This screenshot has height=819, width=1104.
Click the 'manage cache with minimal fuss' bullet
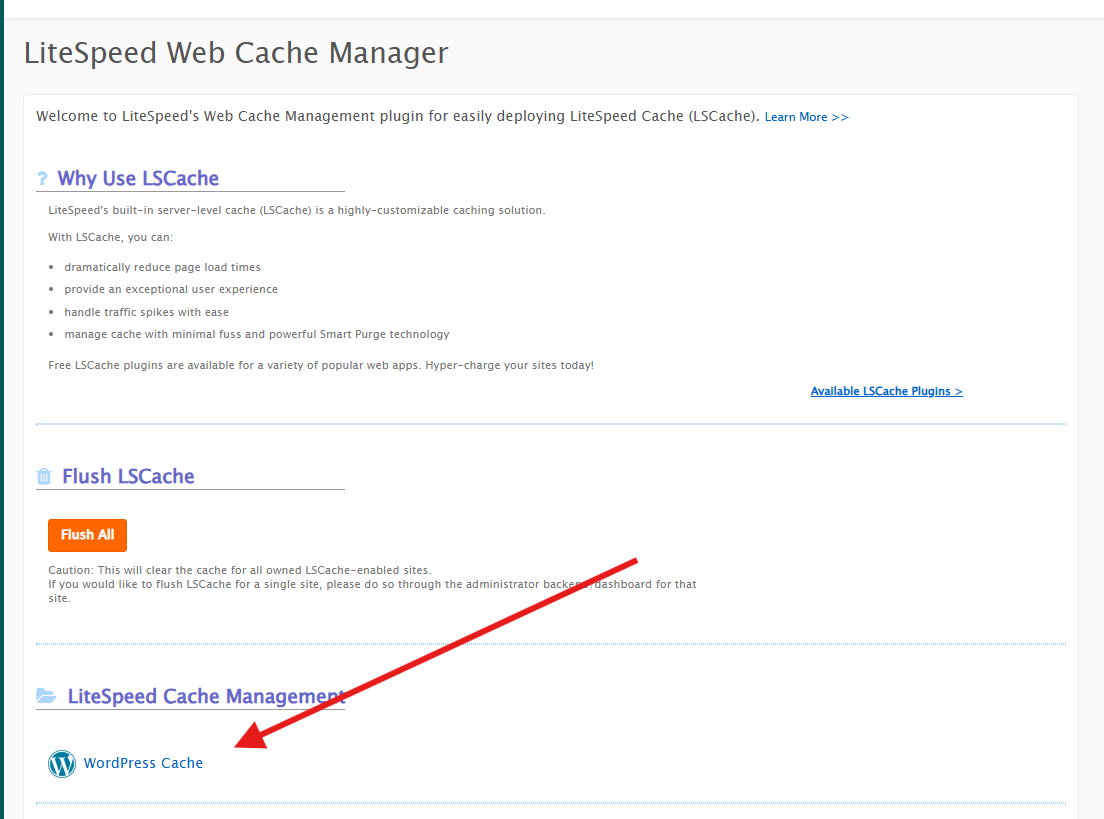coord(257,335)
